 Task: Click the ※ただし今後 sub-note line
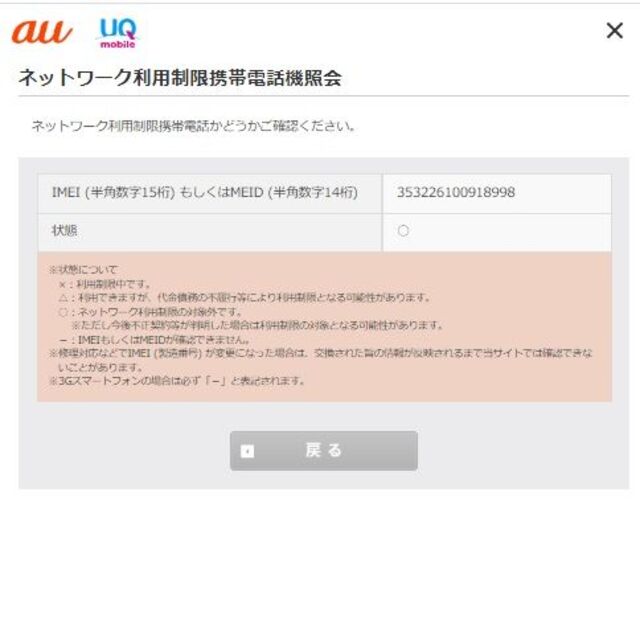pos(257,325)
